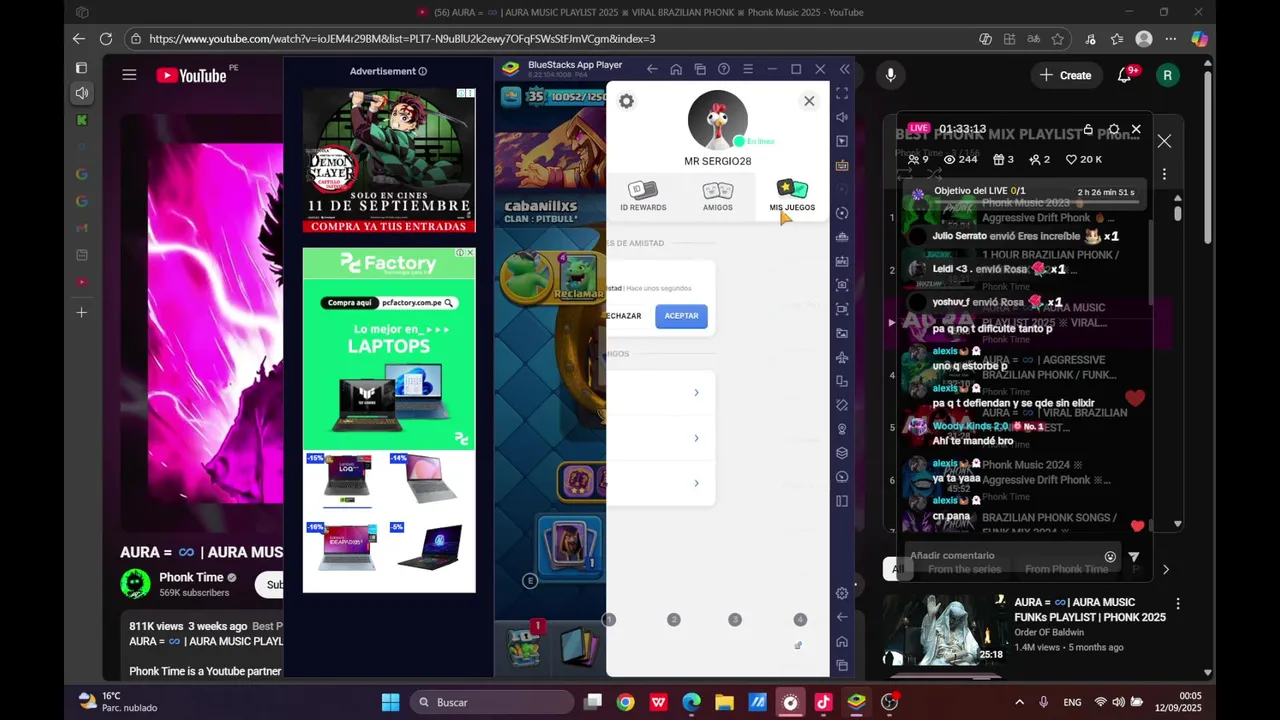Open YouTube hamburger guide menu
The image size is (1280, 720).
129,75
